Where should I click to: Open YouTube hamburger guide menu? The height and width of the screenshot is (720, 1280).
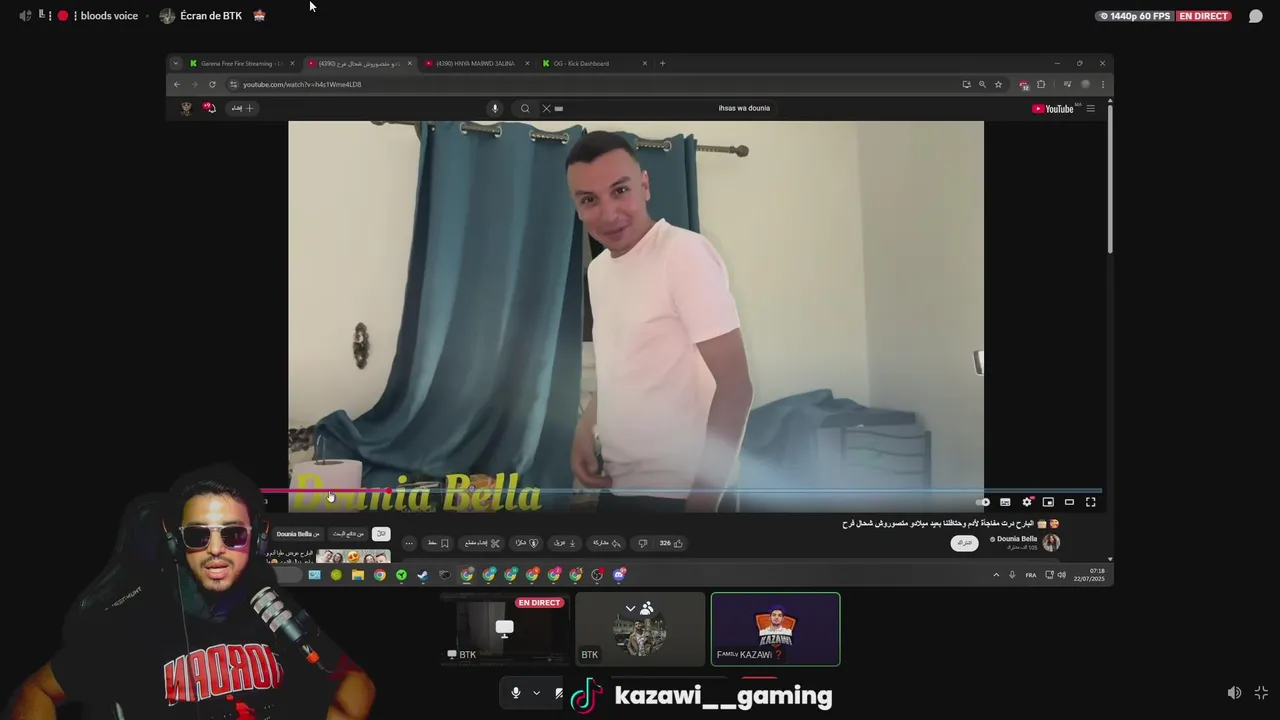pyautogui.click(x=1091, y=108)
